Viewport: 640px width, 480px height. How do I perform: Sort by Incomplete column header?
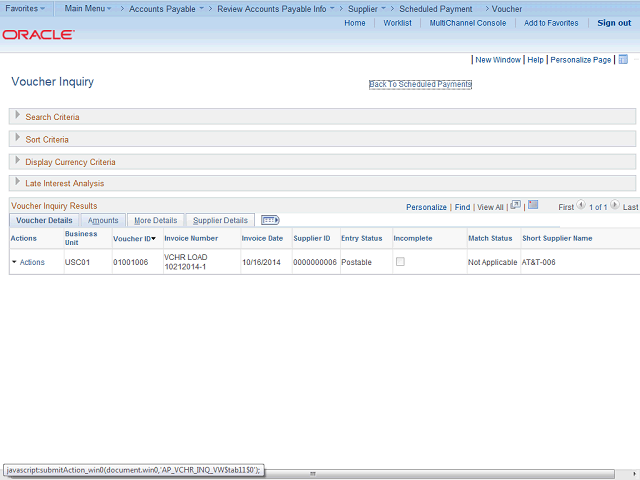point(413,238)
